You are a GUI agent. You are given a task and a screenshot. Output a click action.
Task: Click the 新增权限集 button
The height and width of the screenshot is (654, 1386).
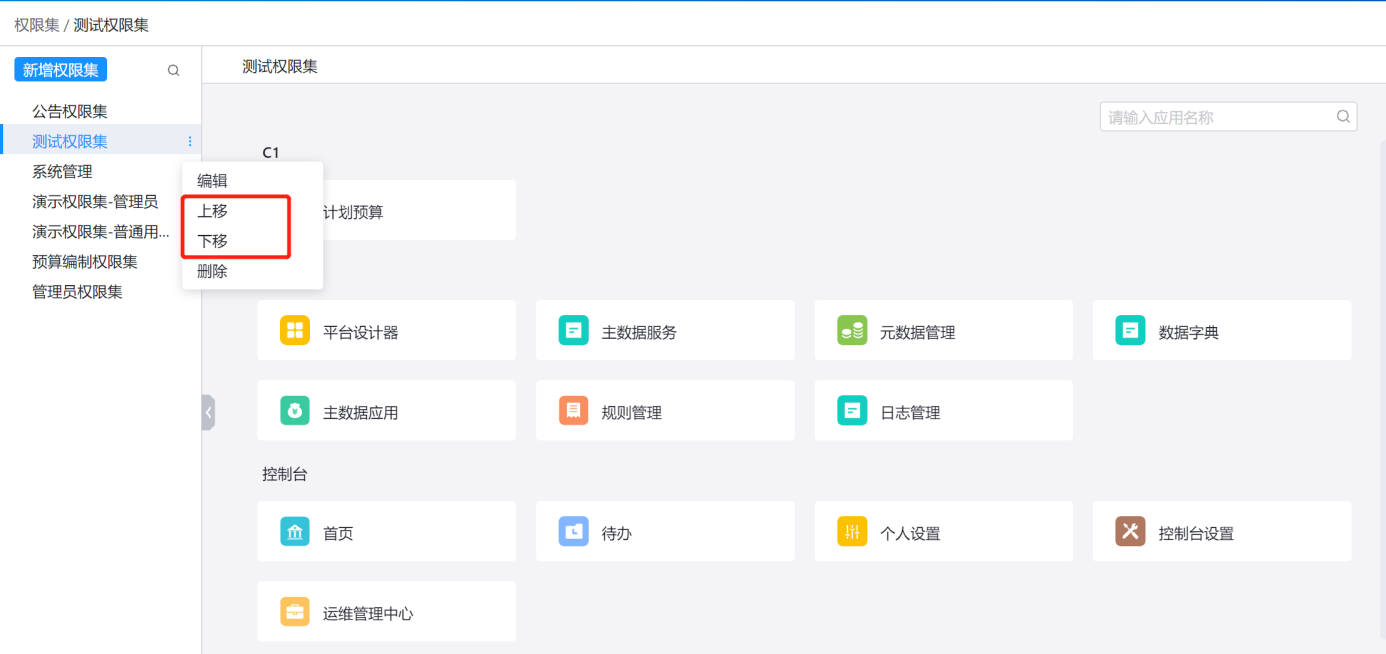(x=60, y=70)
